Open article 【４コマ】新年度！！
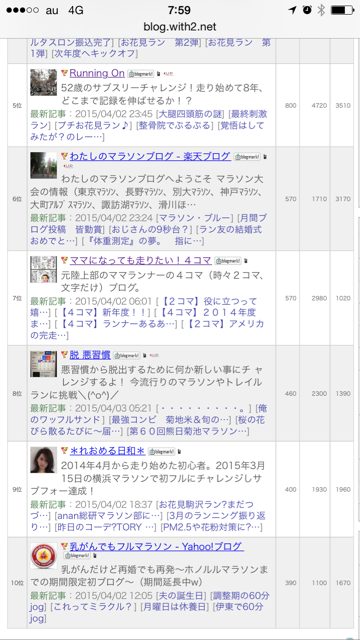 [104, 313]
